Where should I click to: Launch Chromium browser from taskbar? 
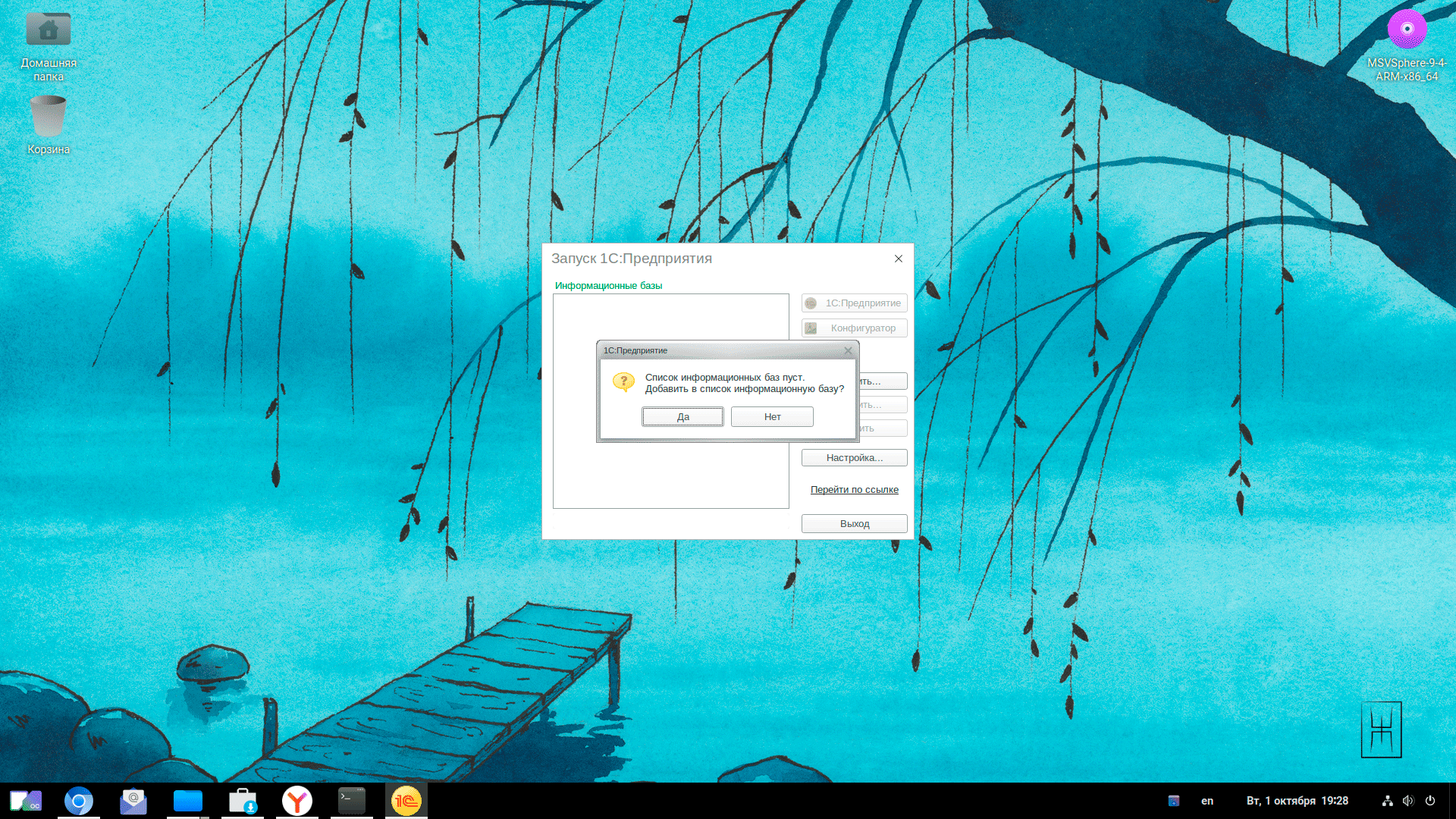click(x=79, y=801)
